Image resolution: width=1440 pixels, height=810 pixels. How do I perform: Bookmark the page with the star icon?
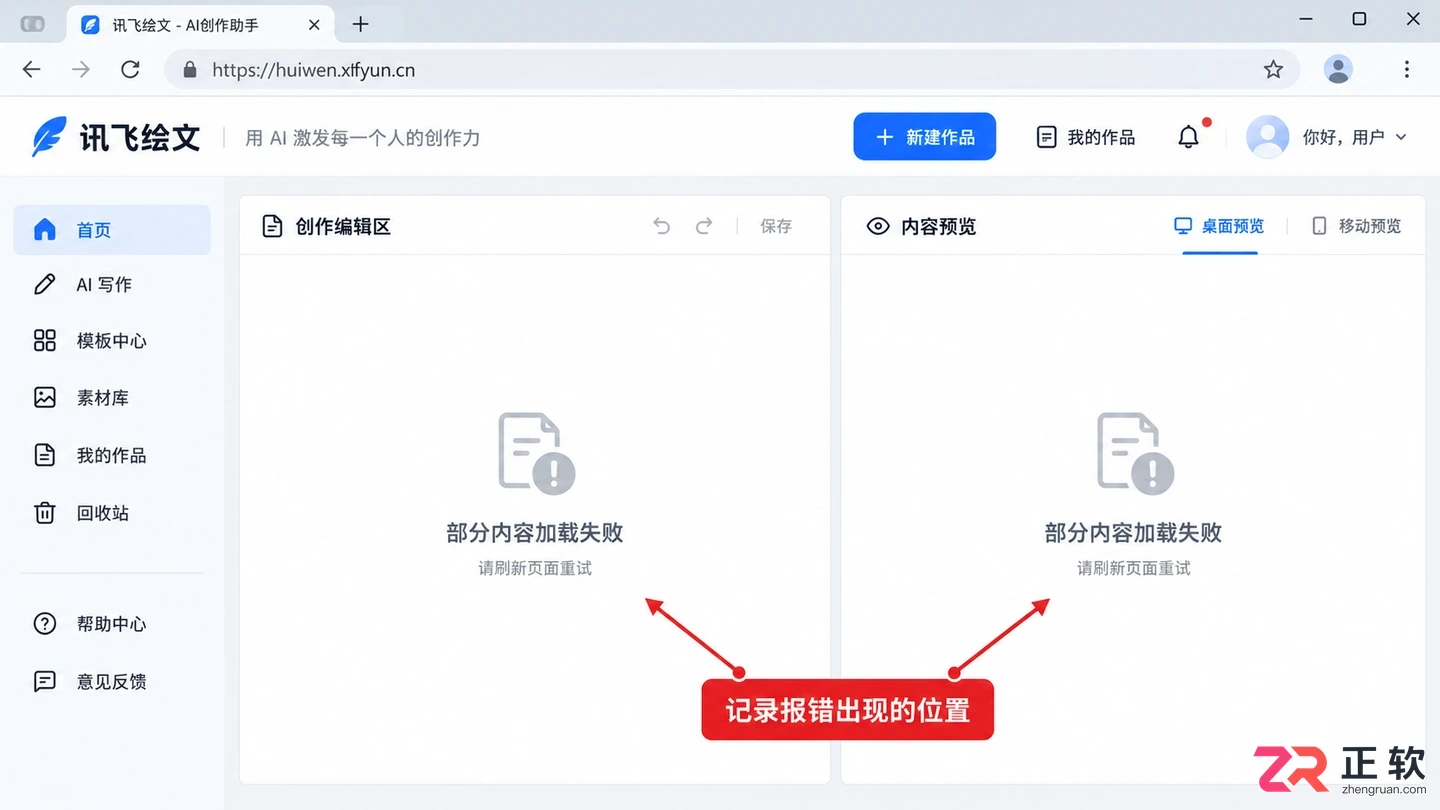(1273, 69)
